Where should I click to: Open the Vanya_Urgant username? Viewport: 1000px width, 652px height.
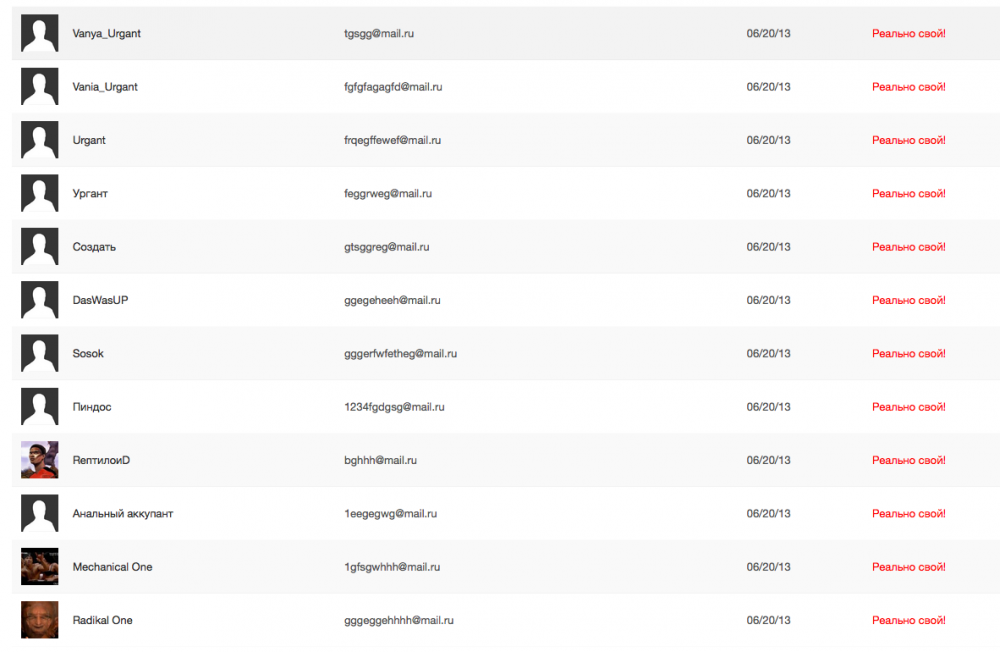click(x=107, y=33)
